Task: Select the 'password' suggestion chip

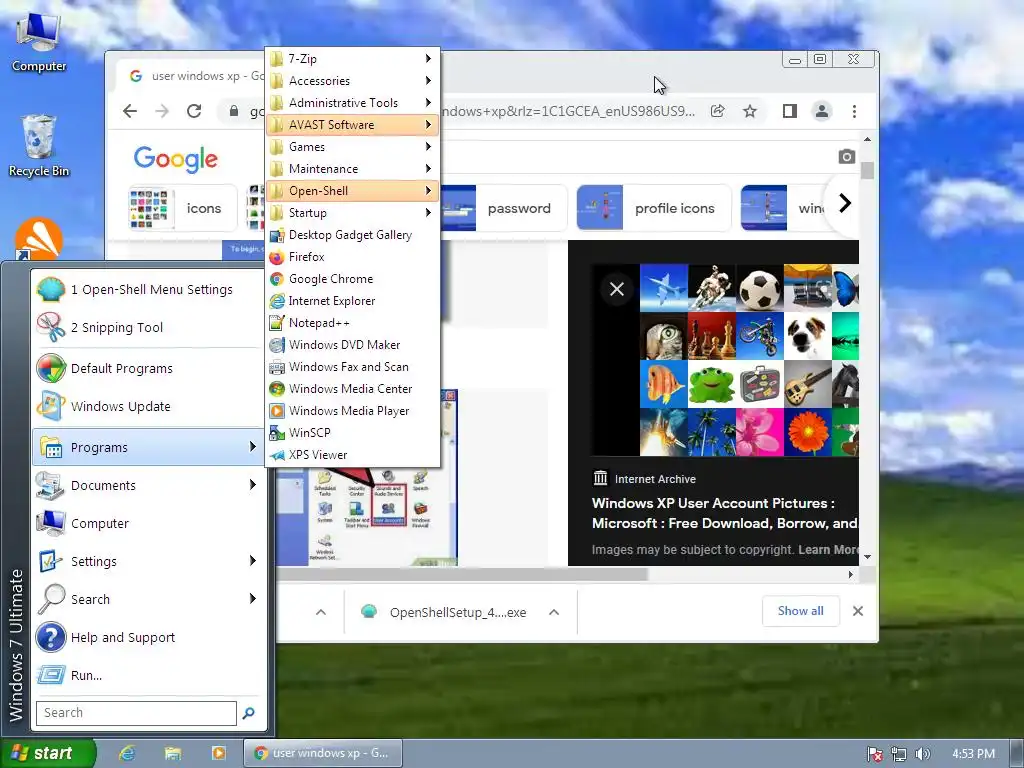Action: (x=503, y=208)
